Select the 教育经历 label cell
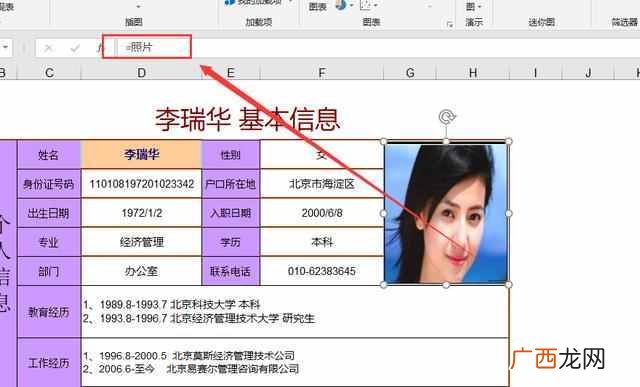This screenshot has width=640, height=387. 49,312
